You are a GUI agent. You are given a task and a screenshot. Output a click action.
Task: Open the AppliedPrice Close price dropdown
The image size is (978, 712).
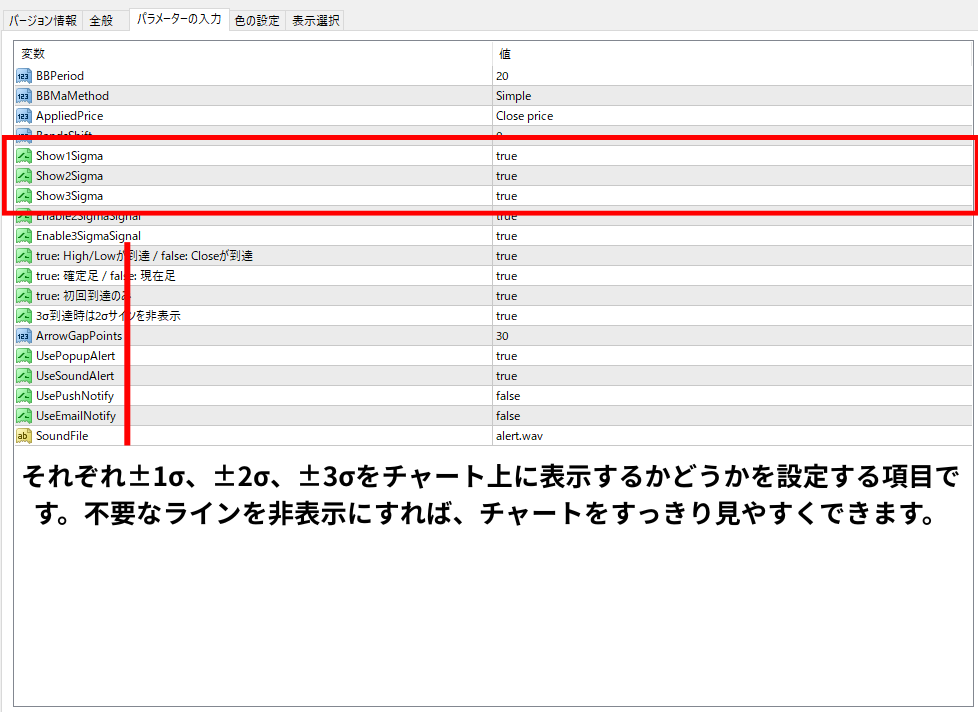coord(524,116)
